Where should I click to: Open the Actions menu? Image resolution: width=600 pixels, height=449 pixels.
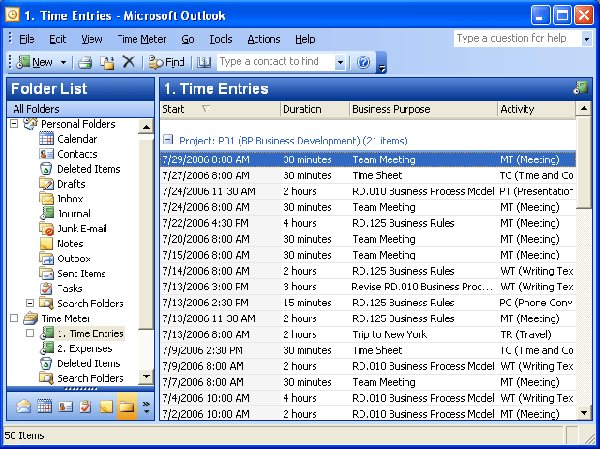[x=263, y=39]
